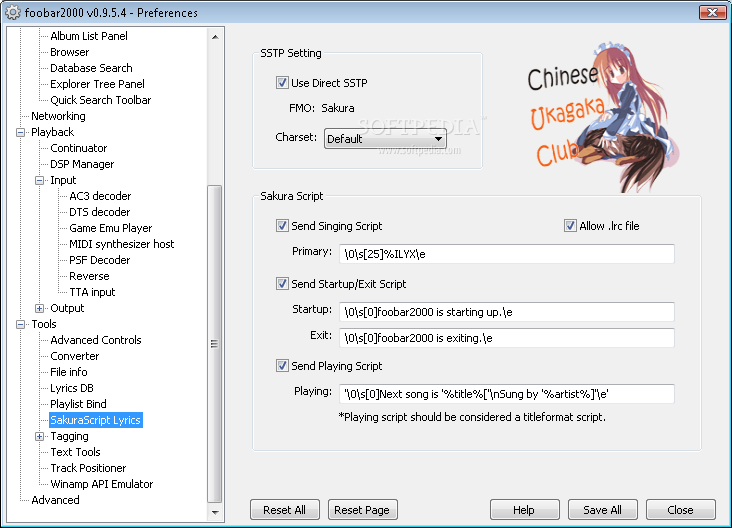Select Reverse input page
Image resolution: width=732 pixels, height=528 pixels.
coord(89,276)
